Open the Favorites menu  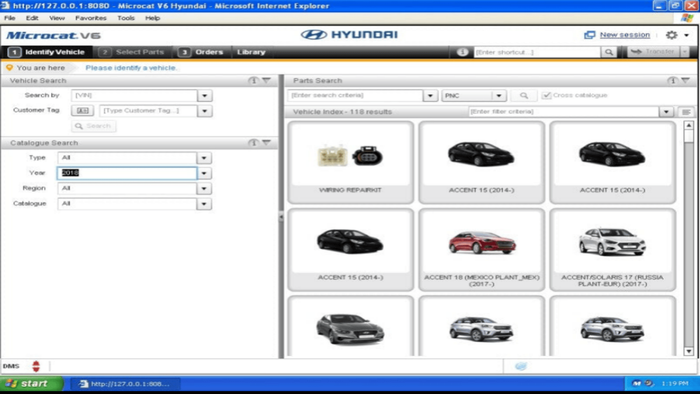[91, 18]
